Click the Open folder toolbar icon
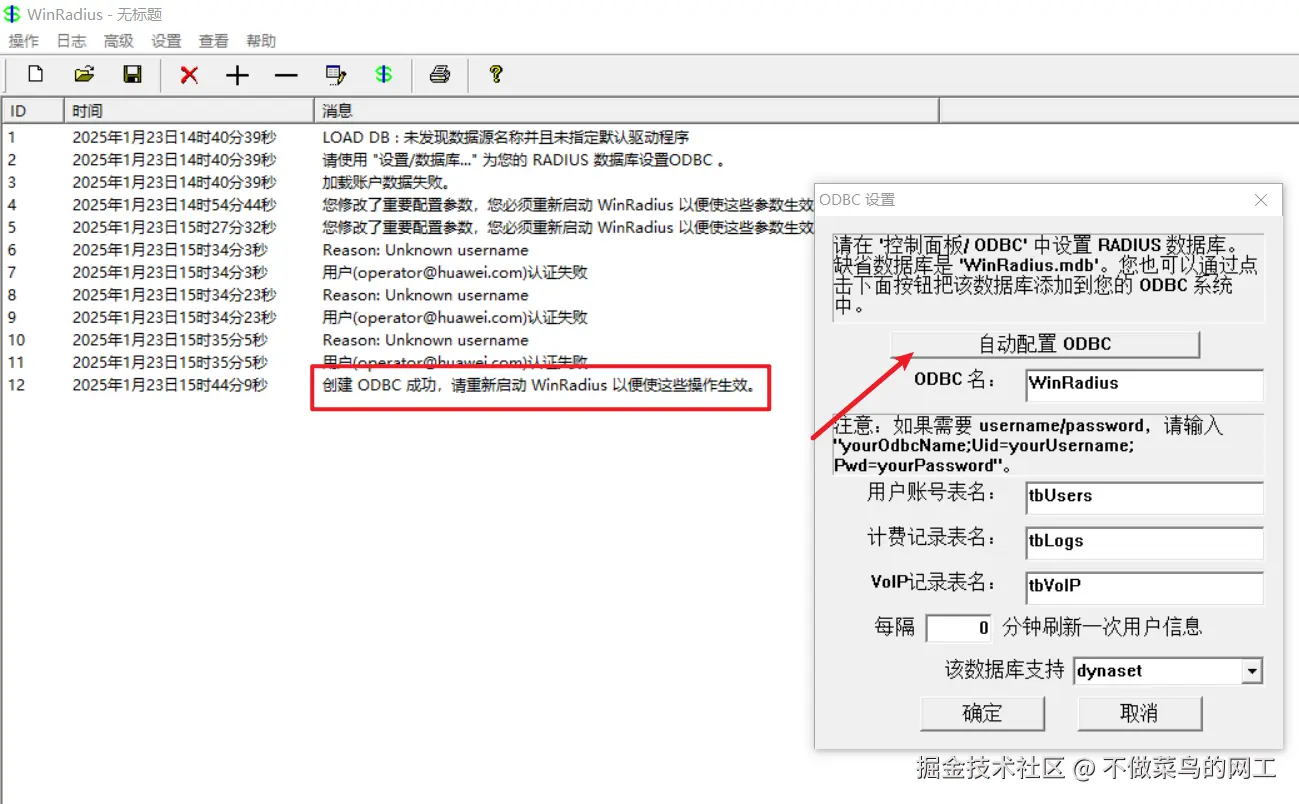The image size is (1299, 804). (x=85, y=75)
